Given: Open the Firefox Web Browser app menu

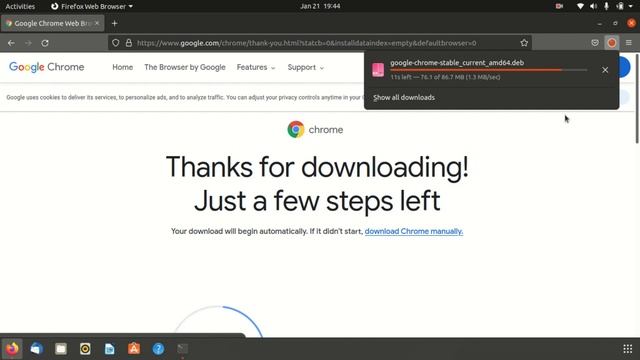Looking at the screenshot, I should click(92, 6).
